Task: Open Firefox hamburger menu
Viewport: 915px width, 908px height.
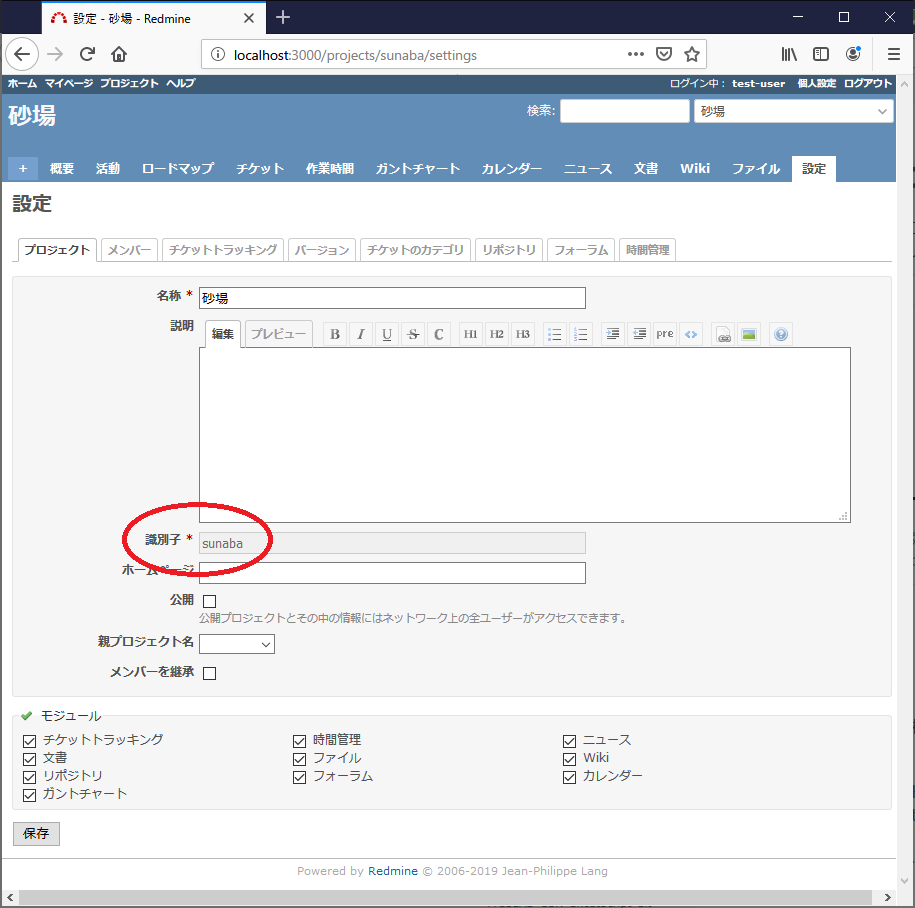Action: (893, 54)
